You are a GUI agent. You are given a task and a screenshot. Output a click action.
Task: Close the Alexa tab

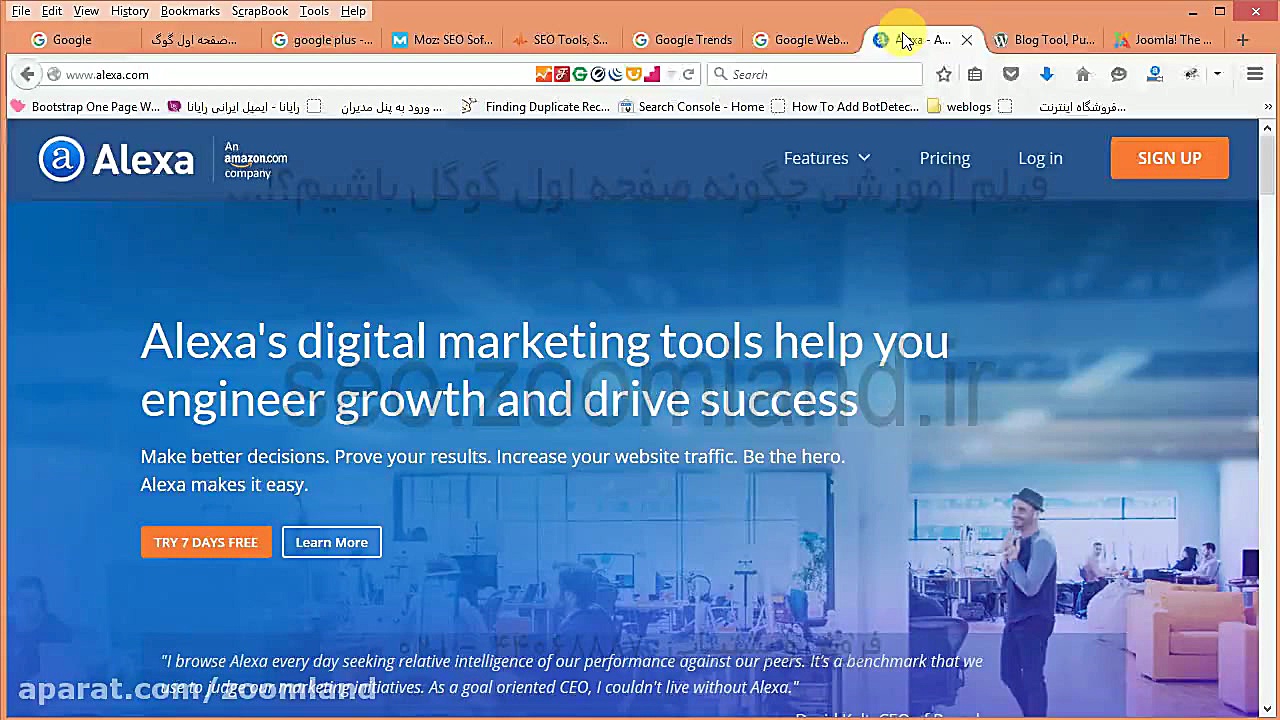[x=967, y=40]
